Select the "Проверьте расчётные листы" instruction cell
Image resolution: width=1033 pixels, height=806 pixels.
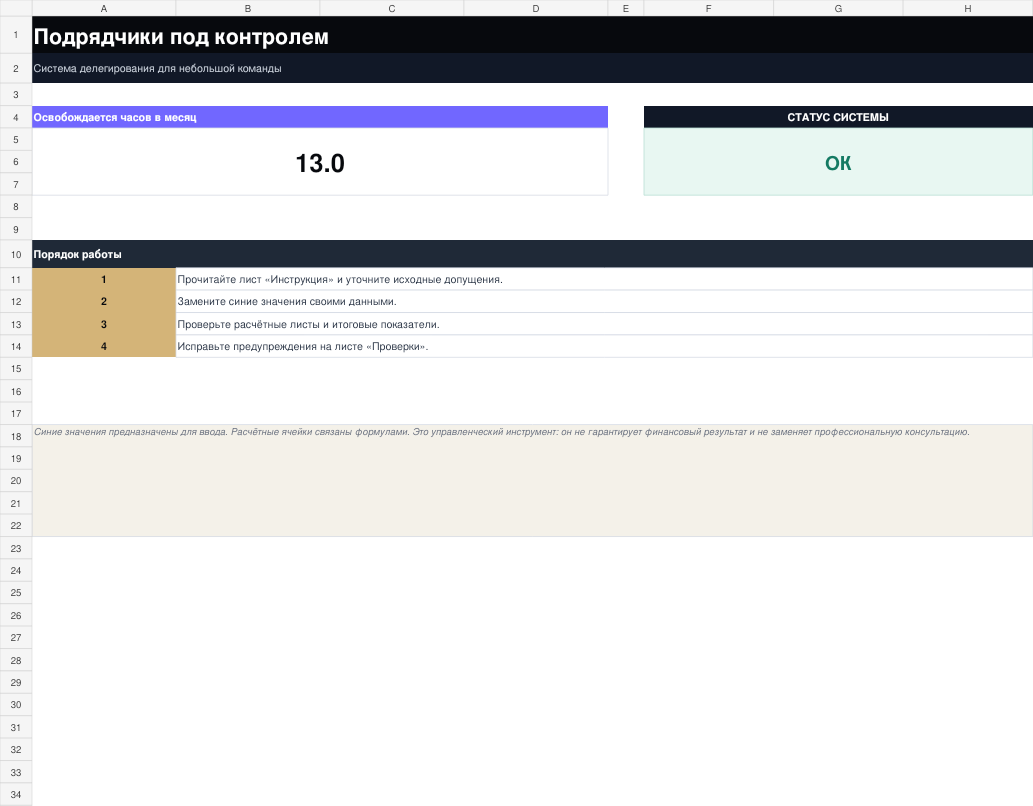(x=604, y=324)
